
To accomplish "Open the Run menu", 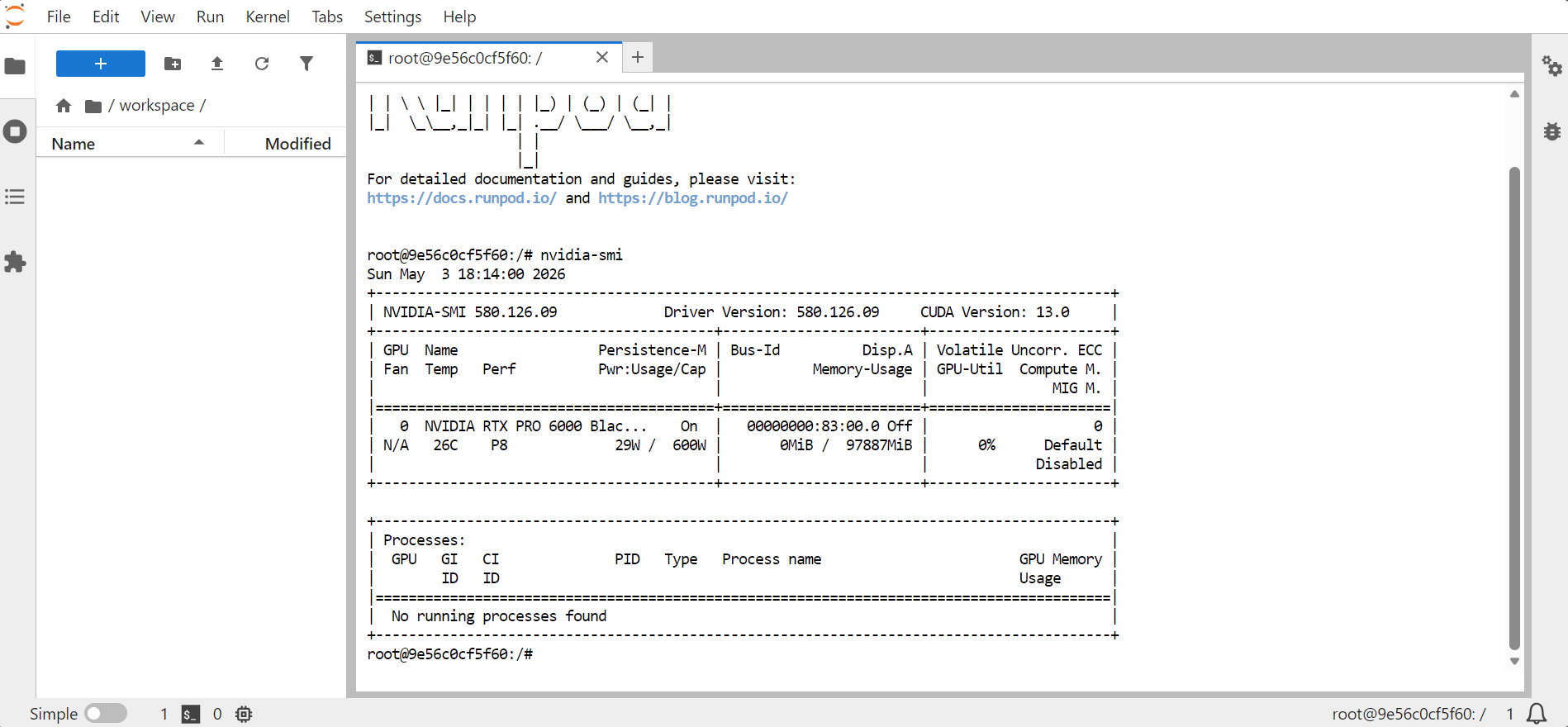I will [210, 17].
